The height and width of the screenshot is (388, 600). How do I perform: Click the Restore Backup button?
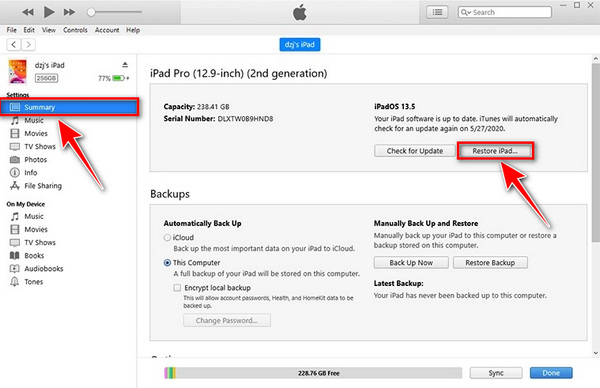point(490,262)
